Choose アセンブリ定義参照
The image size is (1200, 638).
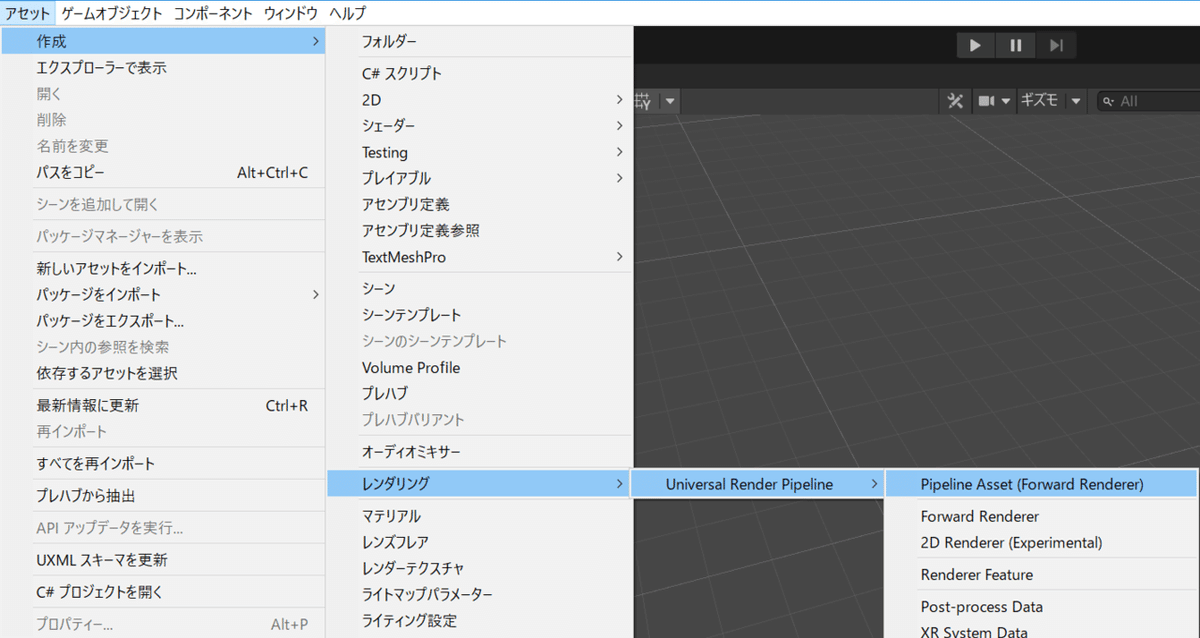[480, 230]
